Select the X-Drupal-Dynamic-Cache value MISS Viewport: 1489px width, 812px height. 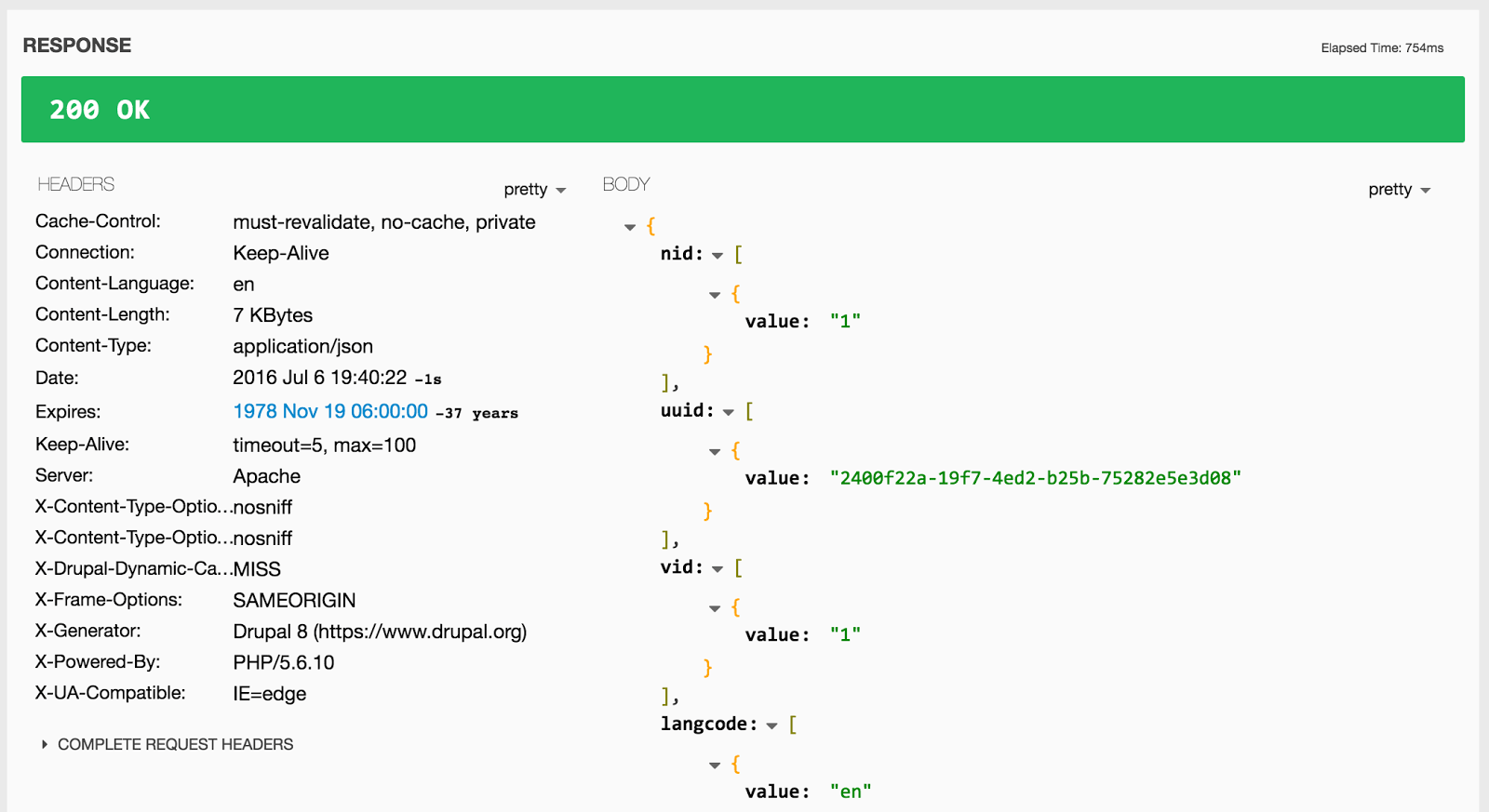point(257,569)
